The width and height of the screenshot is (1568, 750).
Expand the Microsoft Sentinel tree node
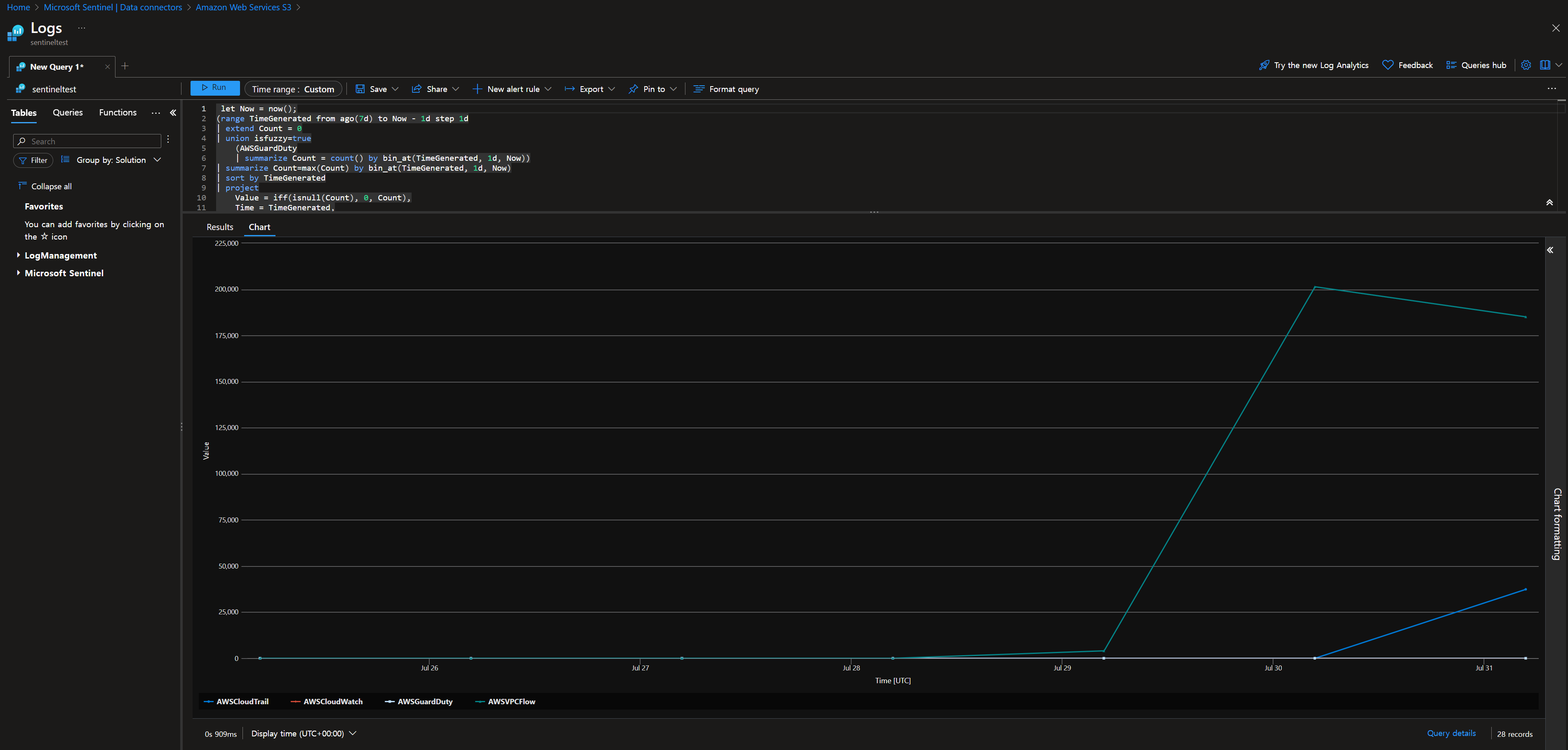(x=18, y=273)
